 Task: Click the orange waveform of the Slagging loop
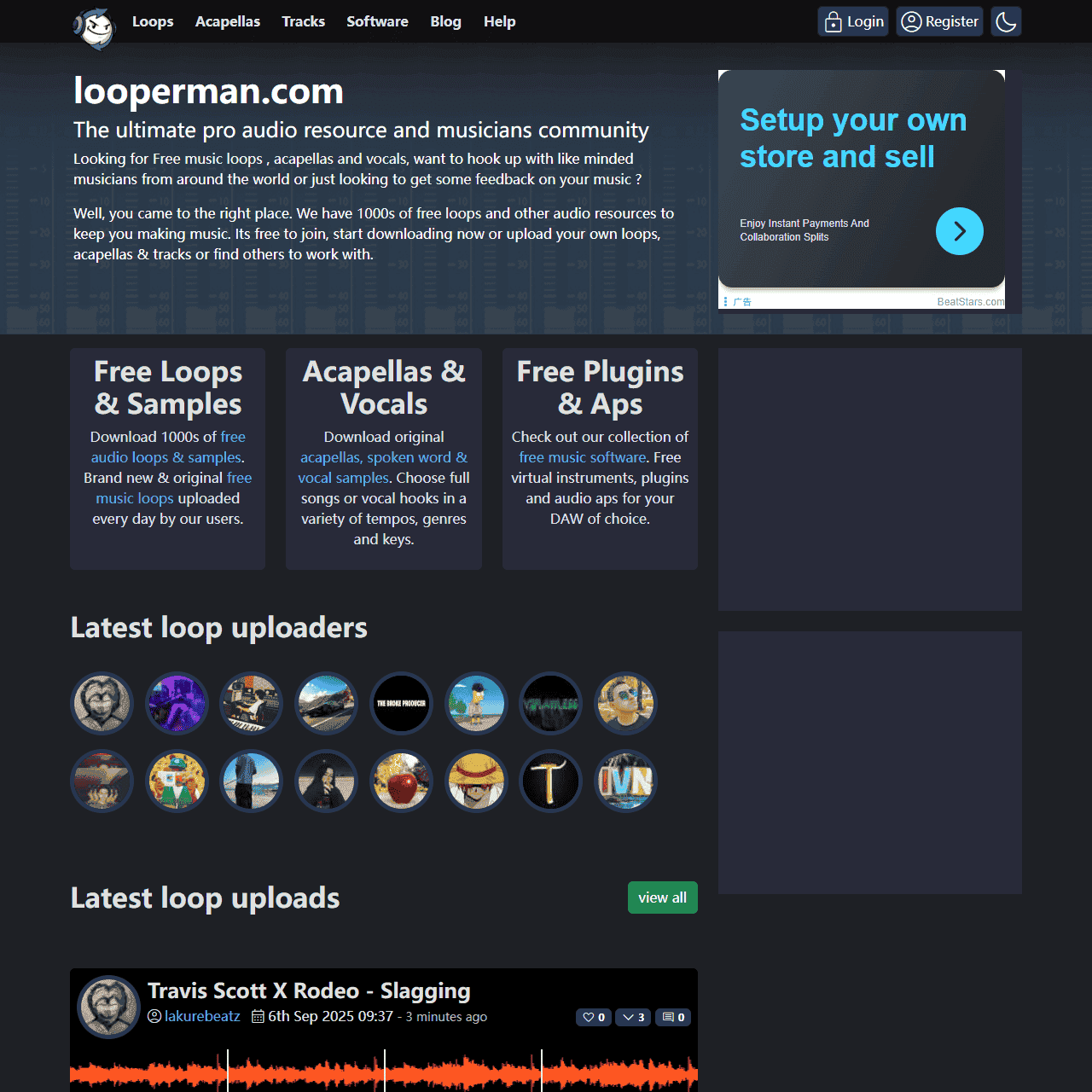[x=383, y=1071]
